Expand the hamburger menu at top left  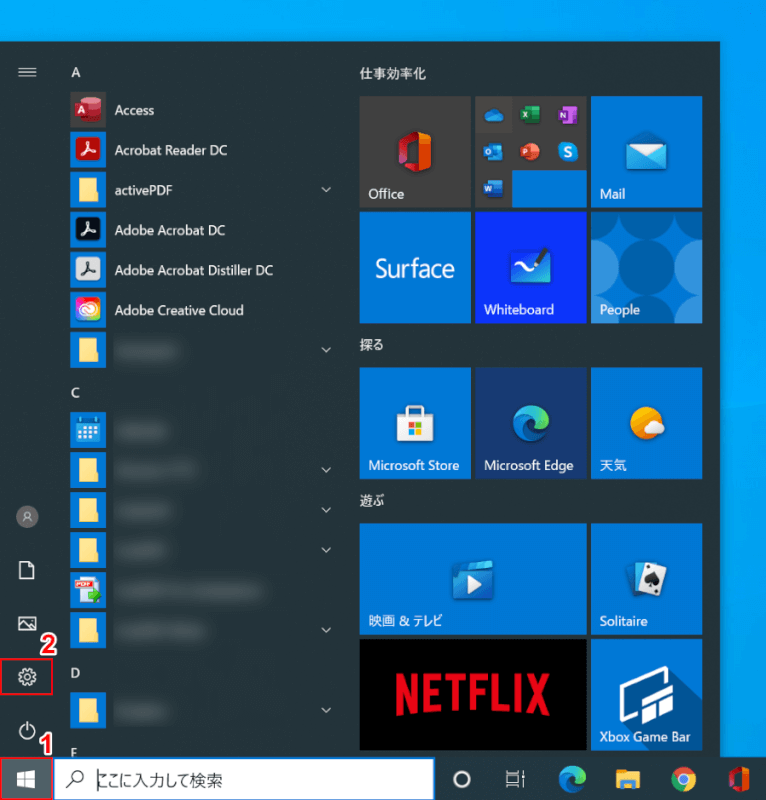tap(27, 72)
